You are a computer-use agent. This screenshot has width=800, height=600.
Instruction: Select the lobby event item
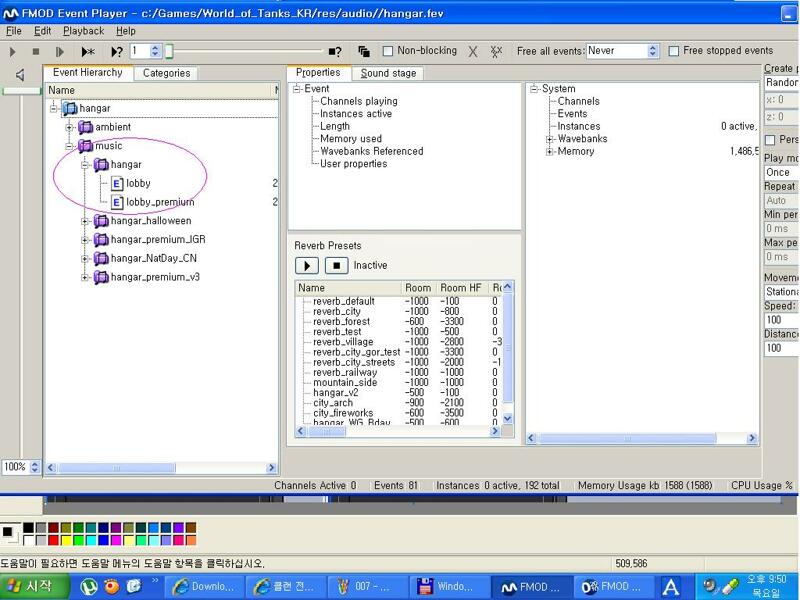point(131,183)
